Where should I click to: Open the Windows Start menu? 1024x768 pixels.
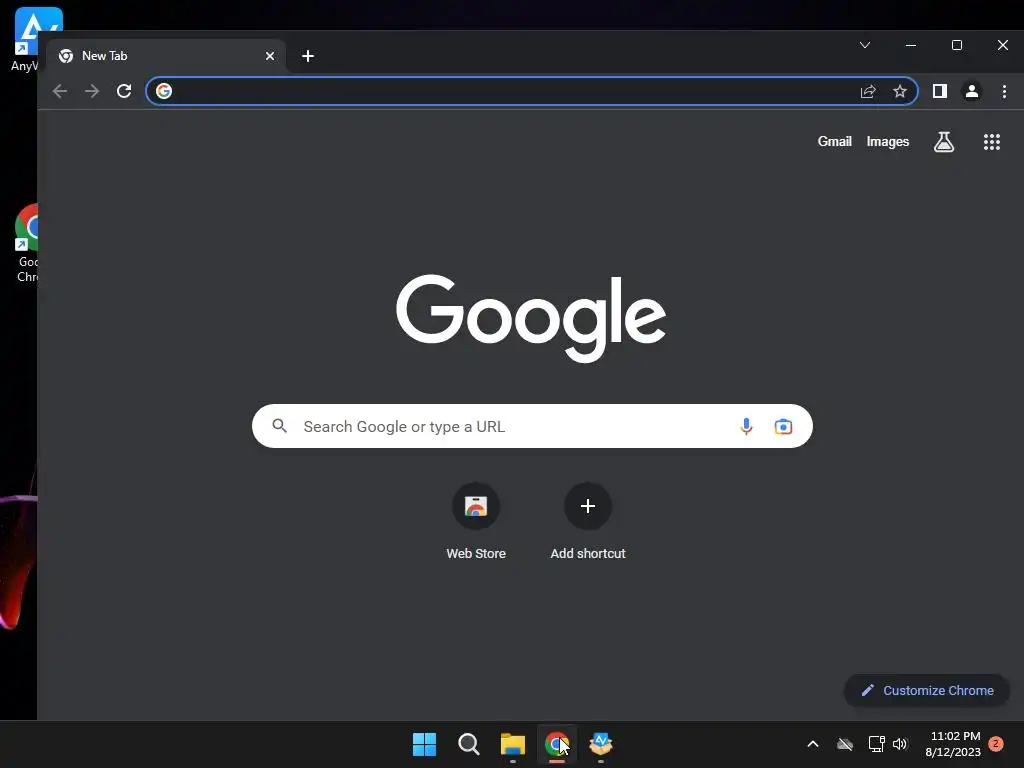point(424,744)
